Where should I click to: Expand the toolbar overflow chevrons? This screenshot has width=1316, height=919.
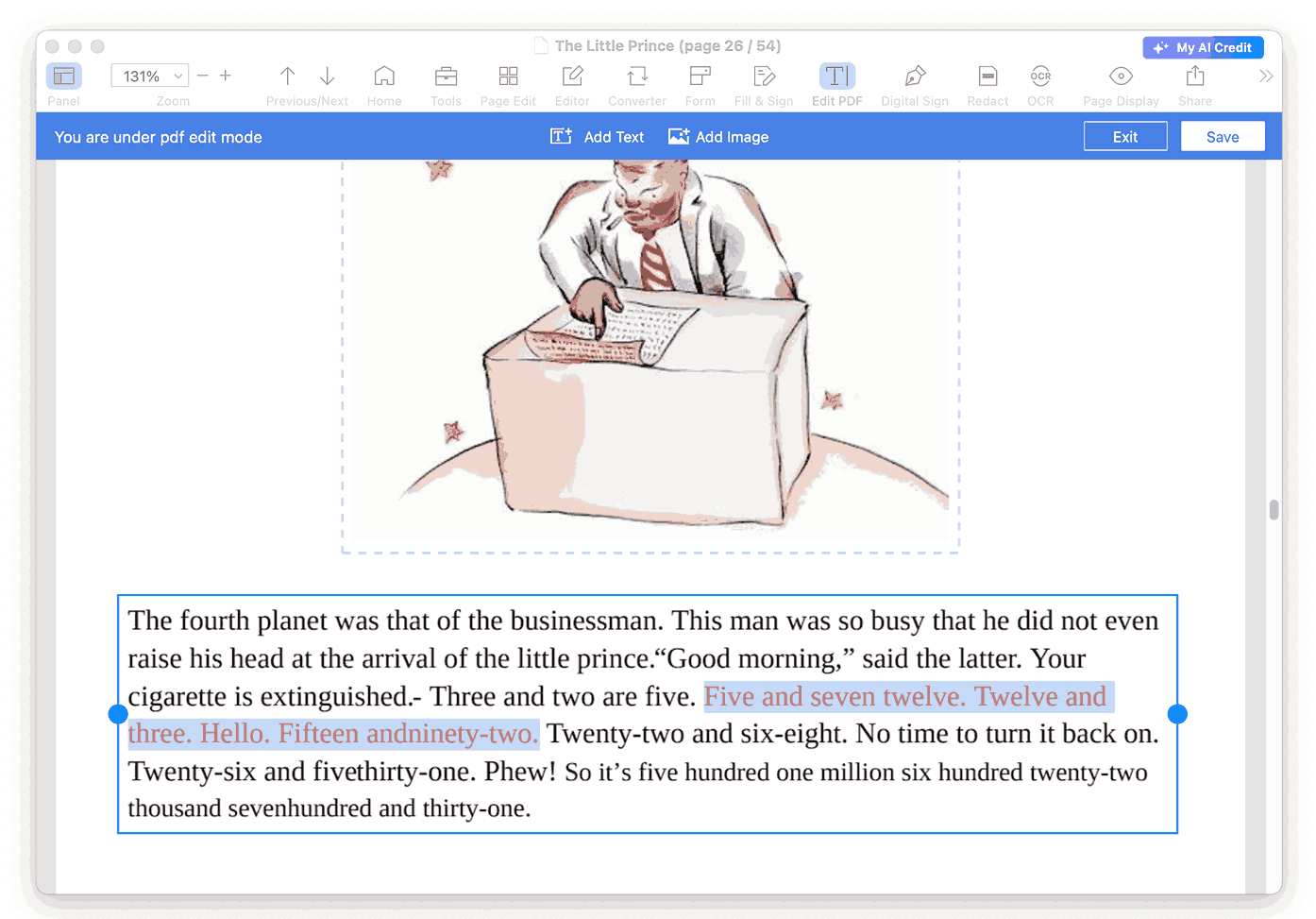(1266, 76)
